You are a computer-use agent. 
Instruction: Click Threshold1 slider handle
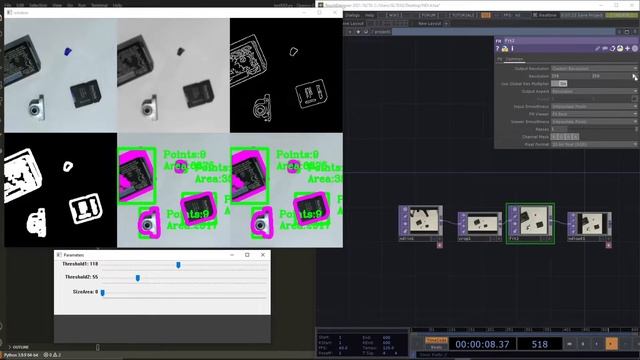[x=178, y=265]
